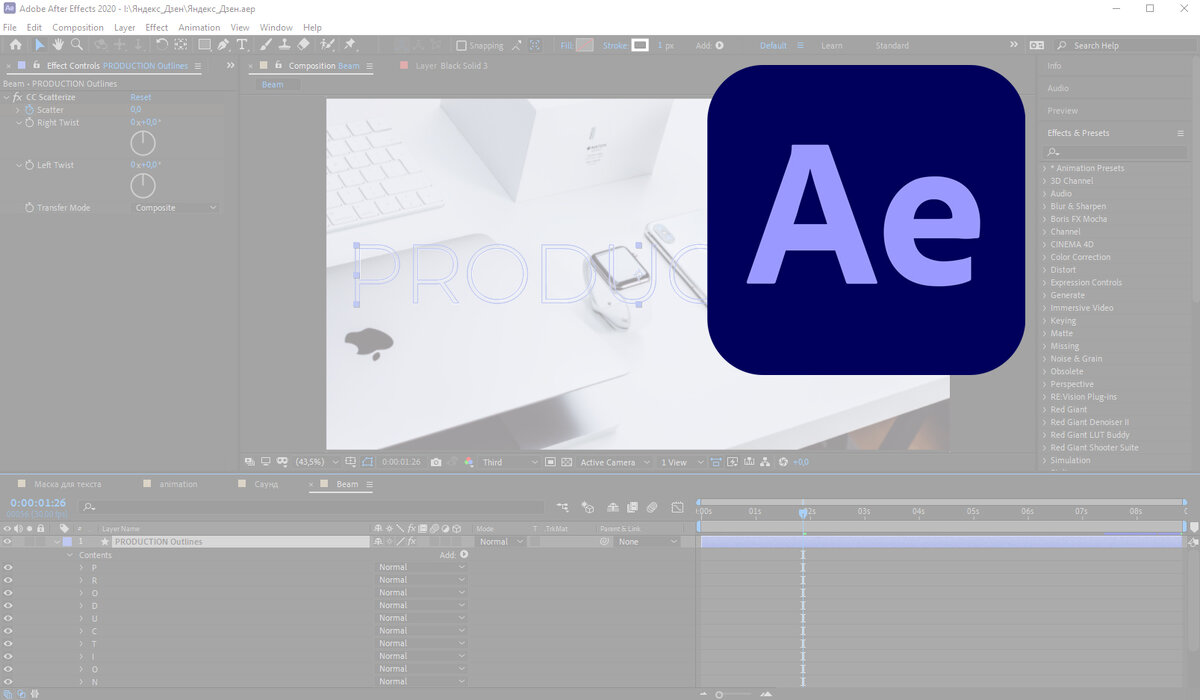Select the Clone Stamp tool
Screen dimensions: 1200x700
(285, 45)
